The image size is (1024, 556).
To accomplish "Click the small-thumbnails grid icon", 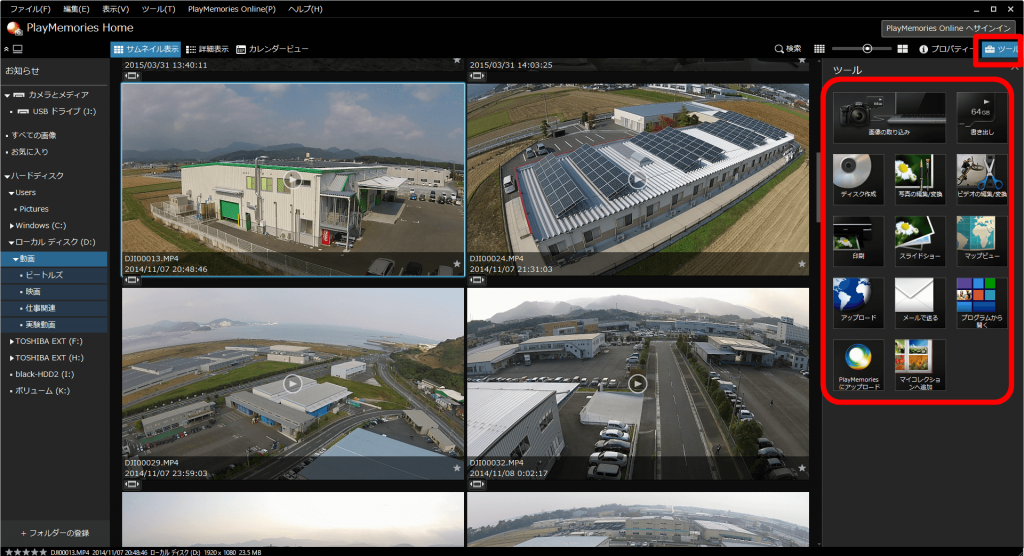I will pos(819,49).
